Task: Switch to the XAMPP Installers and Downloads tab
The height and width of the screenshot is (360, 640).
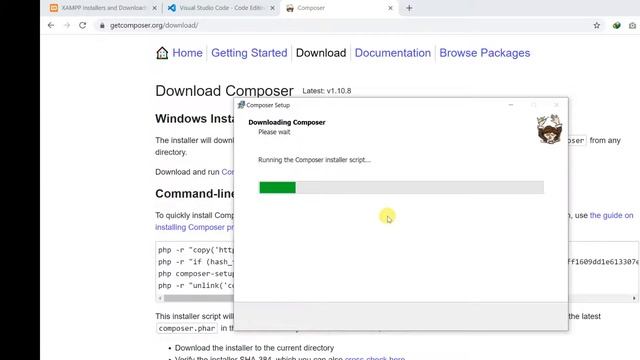Action: (103, 8)
